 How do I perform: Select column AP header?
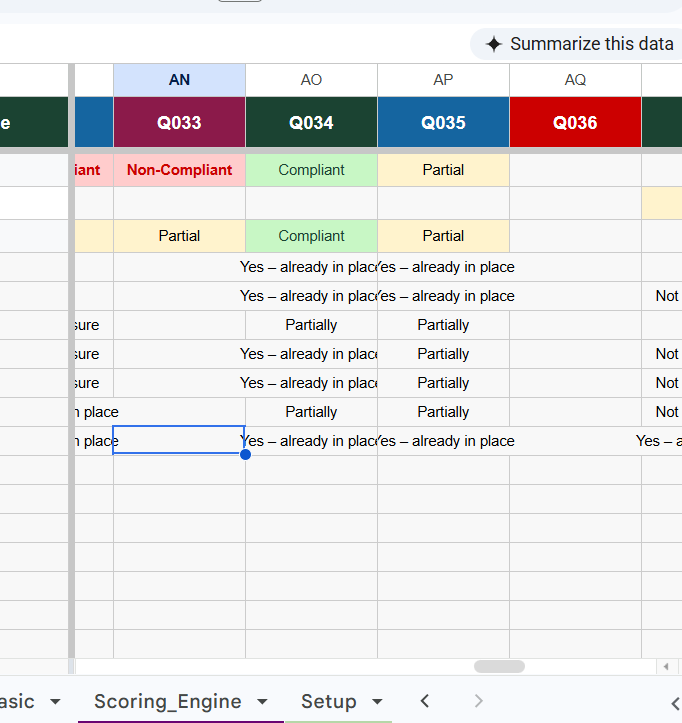[x=443, y=80]
